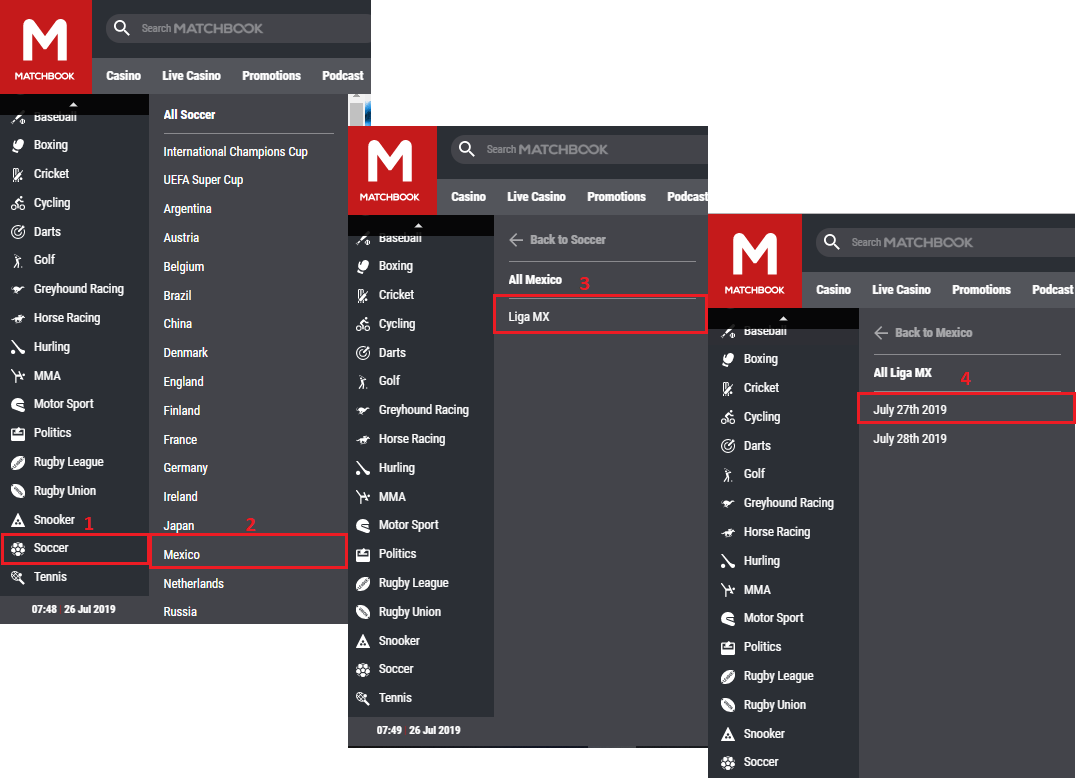Select Tennis racket icon in left sidebar

click(18, 577)
